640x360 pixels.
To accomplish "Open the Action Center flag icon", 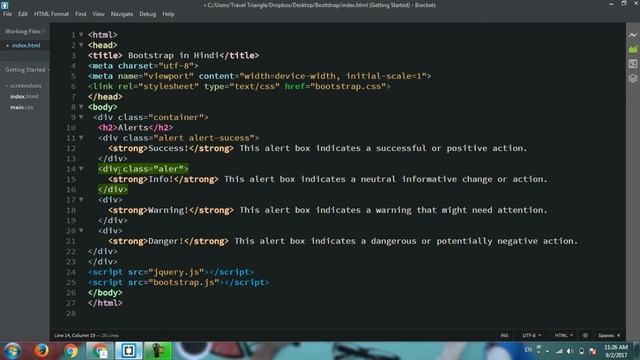I will (593, 351).
